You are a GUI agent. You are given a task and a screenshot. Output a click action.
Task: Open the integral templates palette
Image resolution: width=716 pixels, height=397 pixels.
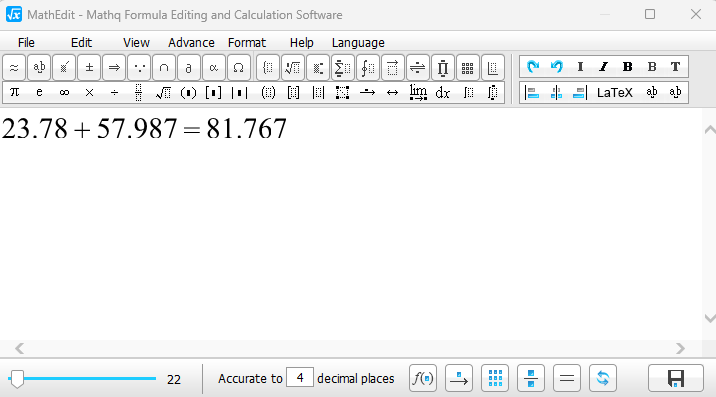click(x=368, y=68)
